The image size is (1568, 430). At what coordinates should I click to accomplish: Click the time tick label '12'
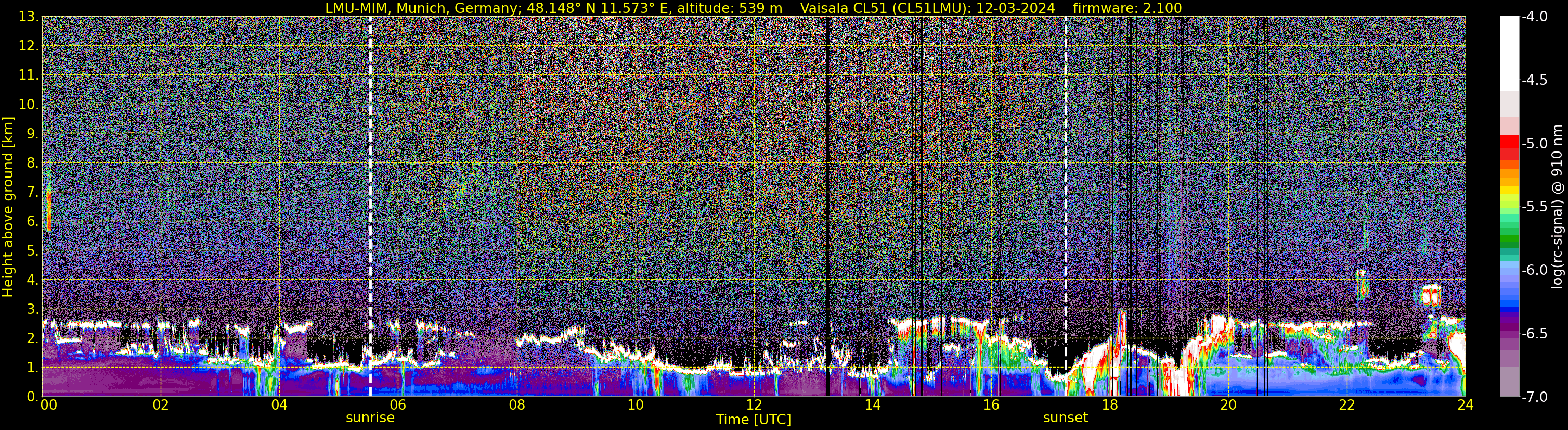tap(754, 405)
